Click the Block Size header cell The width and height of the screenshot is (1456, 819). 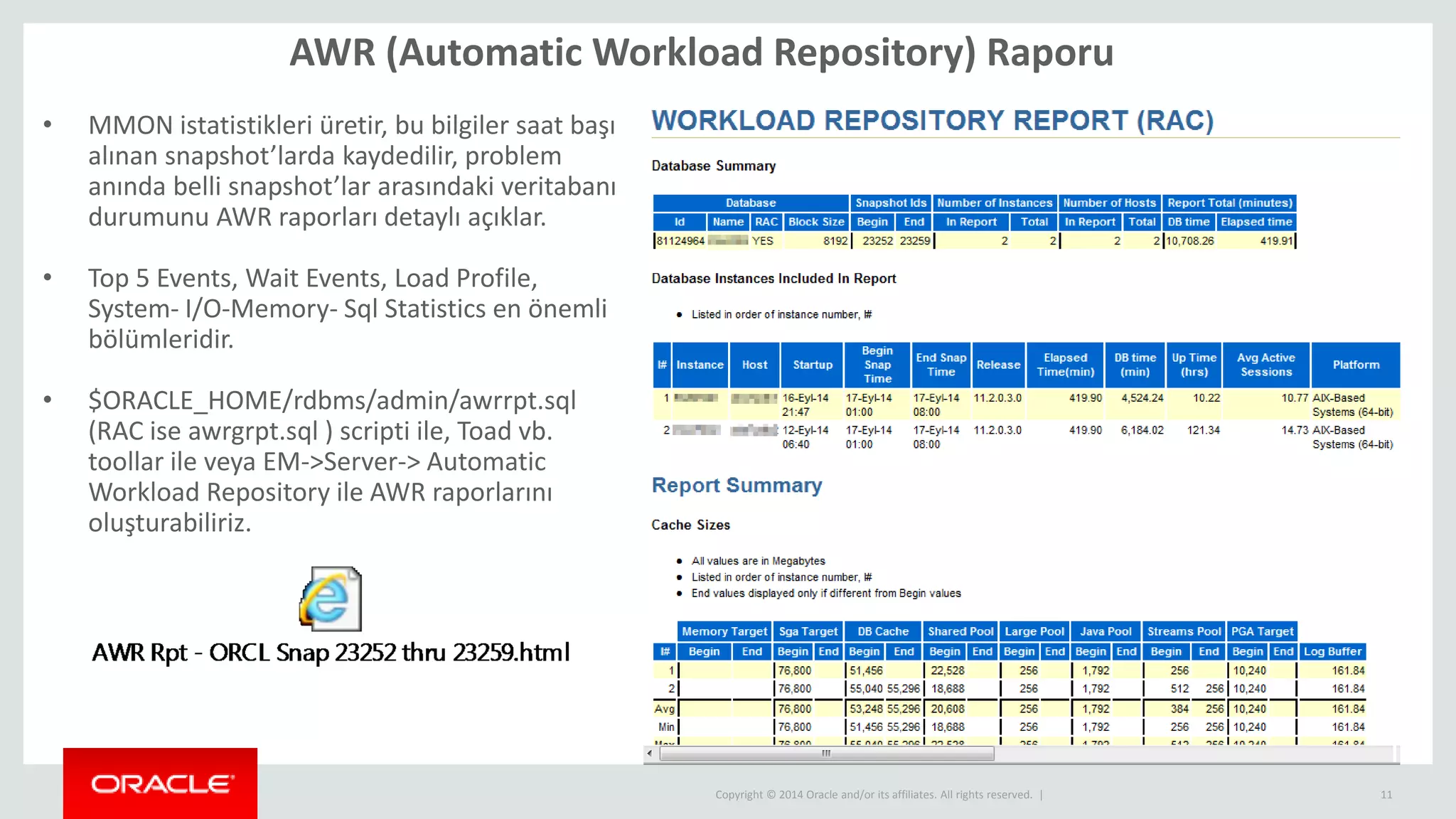click(x=816, y=222)
